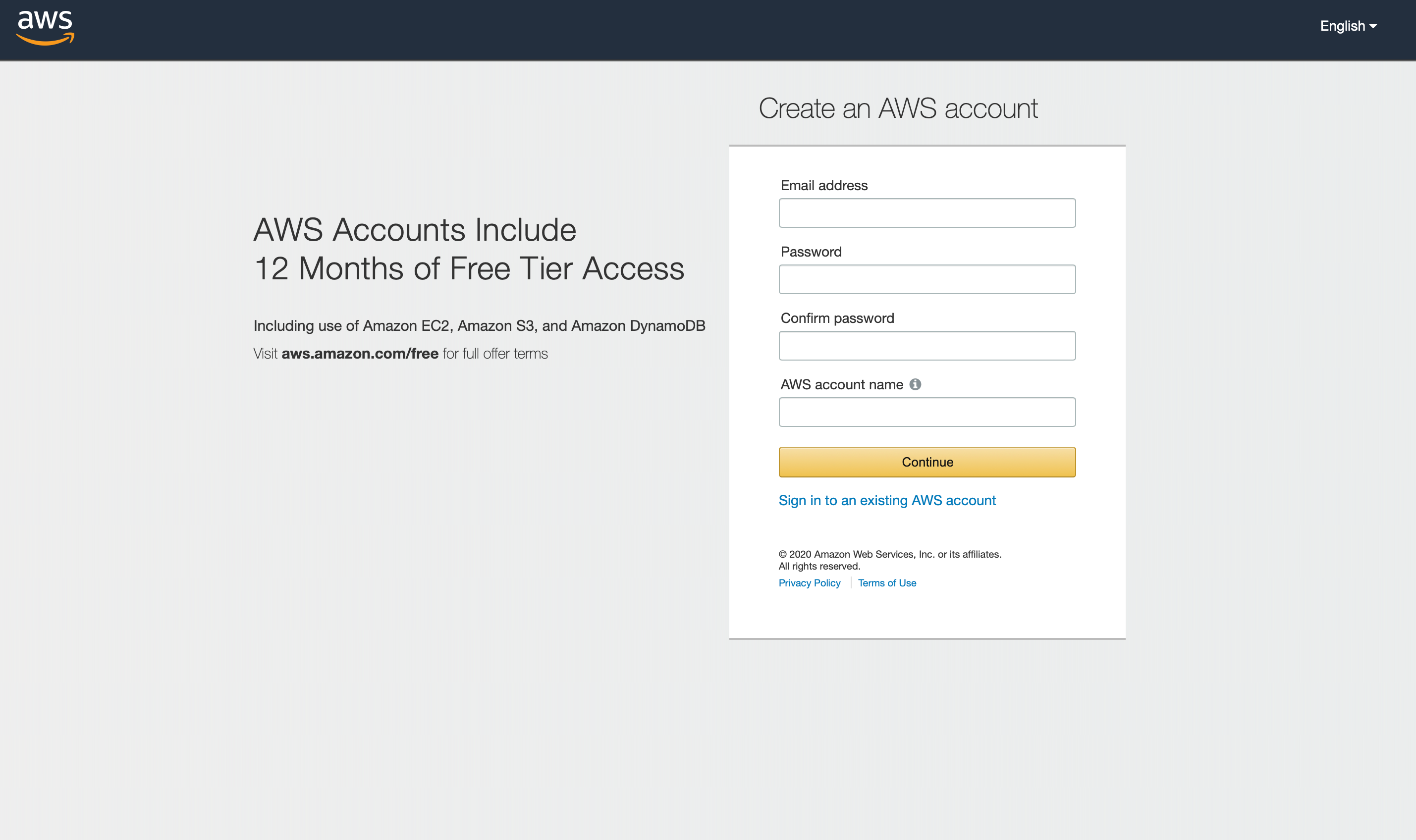
Task: Open Sign in to an existing AWS account
Action: [x=887, y=500]
